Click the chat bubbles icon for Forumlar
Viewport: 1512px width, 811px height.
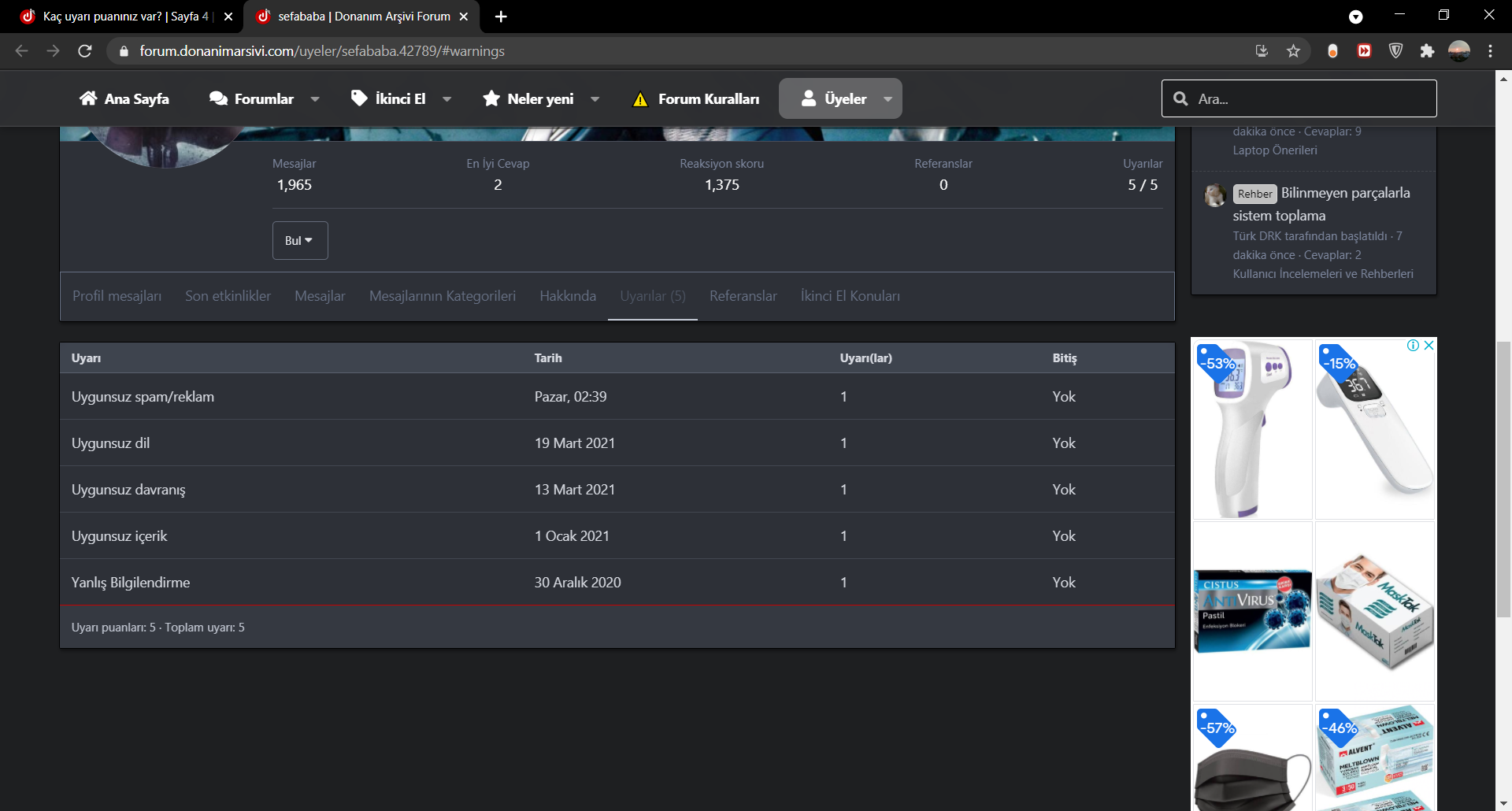tap(218, 98)
